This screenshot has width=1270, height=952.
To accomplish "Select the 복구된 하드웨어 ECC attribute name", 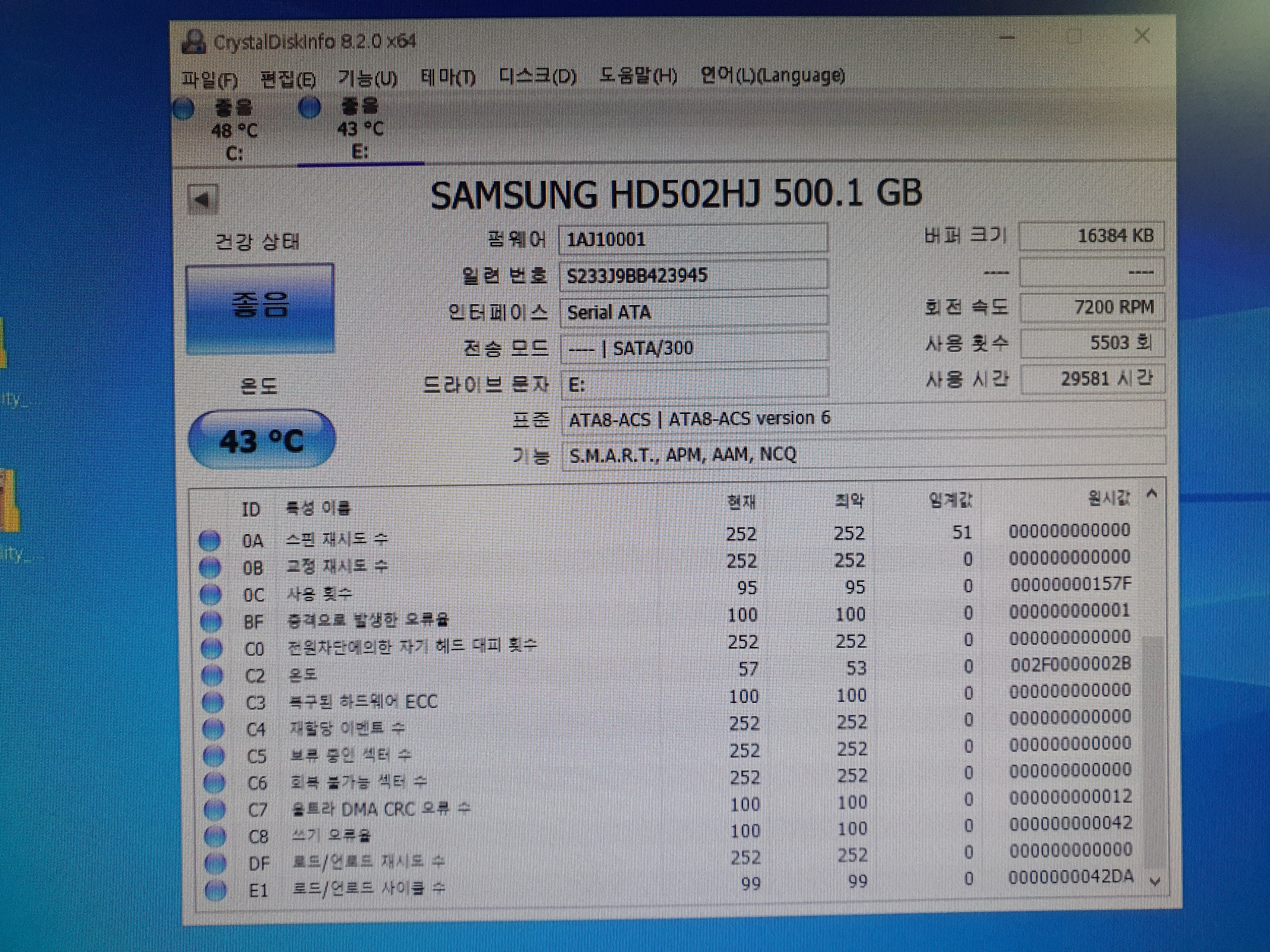I will point(363,701).
